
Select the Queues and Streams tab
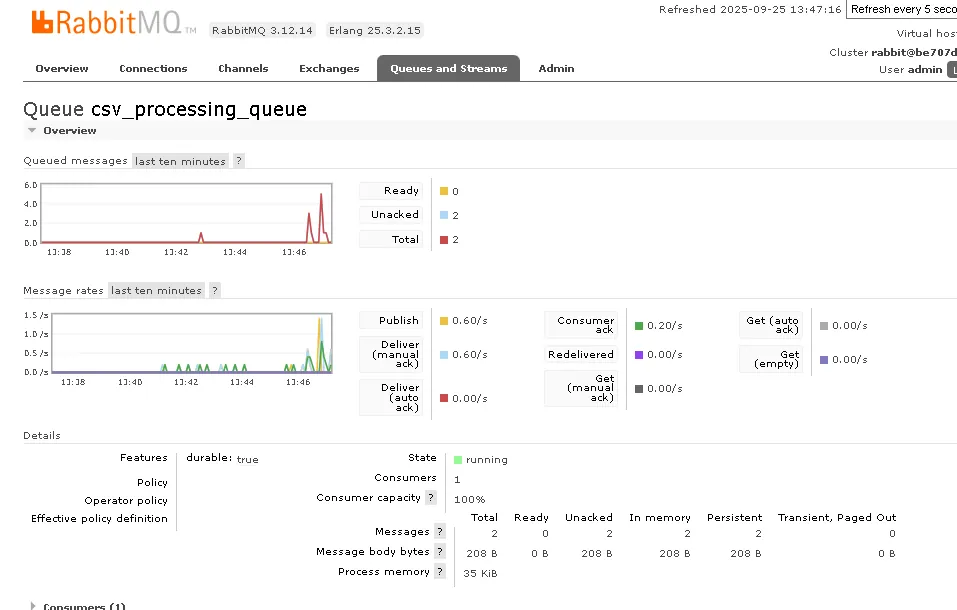click(449, 68)
